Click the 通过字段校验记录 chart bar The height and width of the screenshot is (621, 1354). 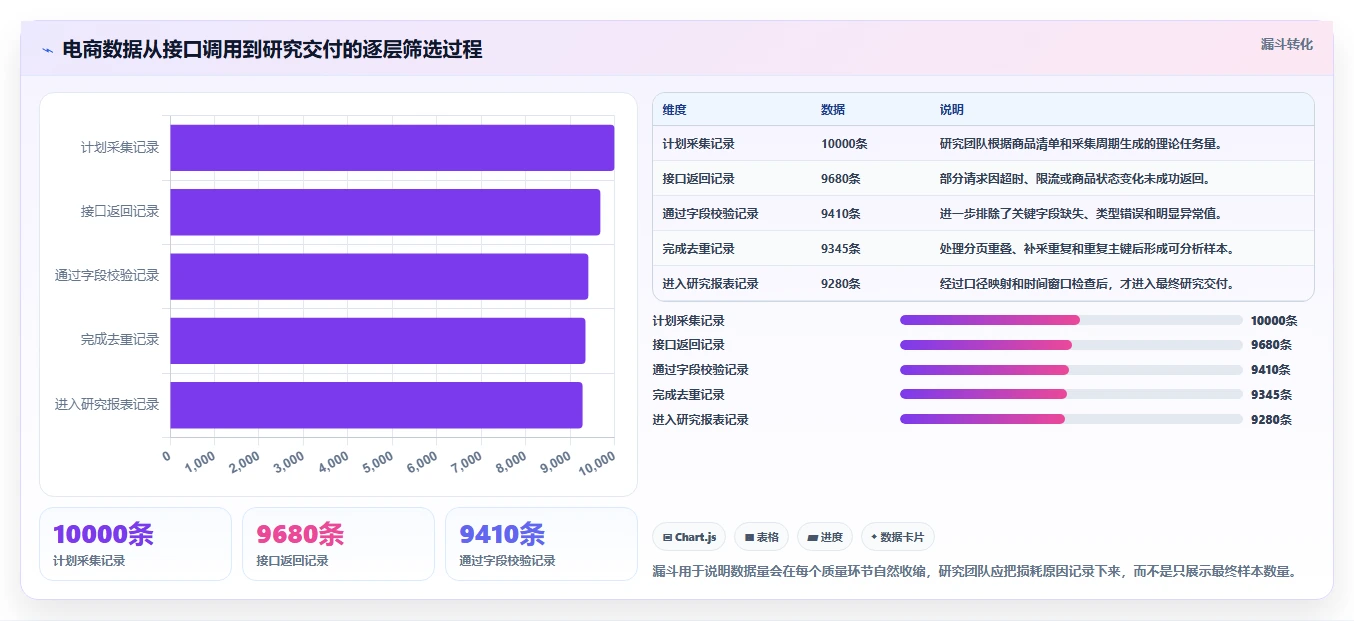tap(379, 276)
